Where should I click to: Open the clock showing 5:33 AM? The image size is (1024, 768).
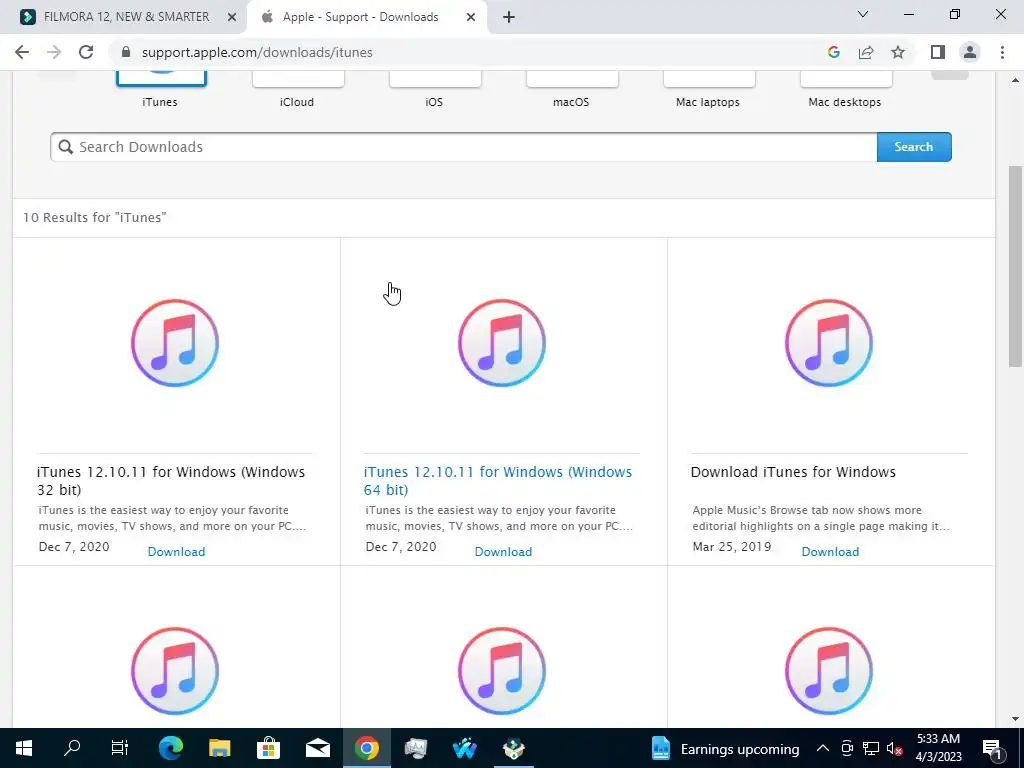coord(938,748)
